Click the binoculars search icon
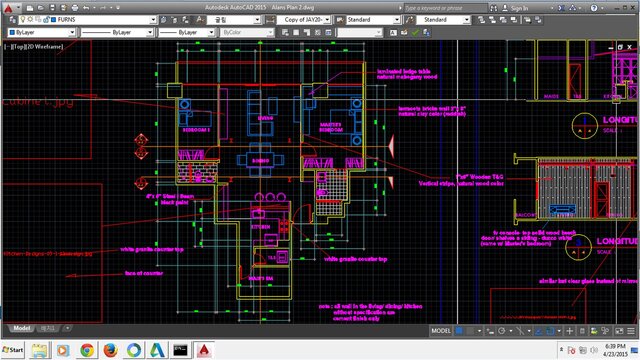The height and width of the screenshot is (360, 640). point(493,8)
